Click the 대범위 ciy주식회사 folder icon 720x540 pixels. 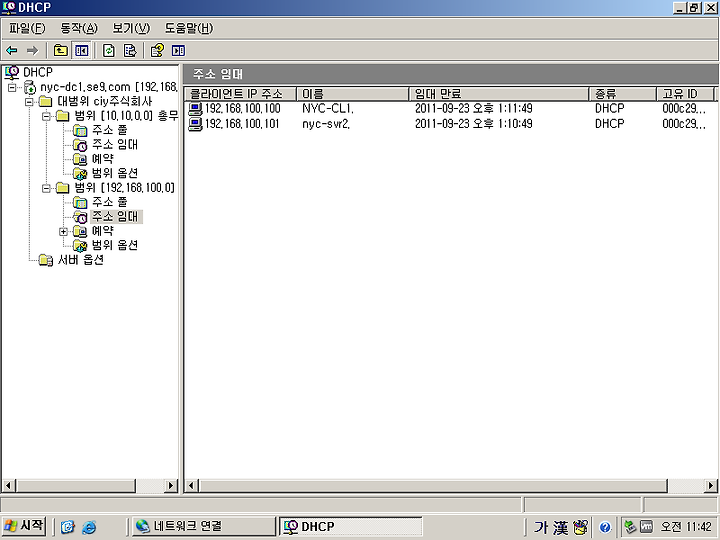click(x=45, y=101)
